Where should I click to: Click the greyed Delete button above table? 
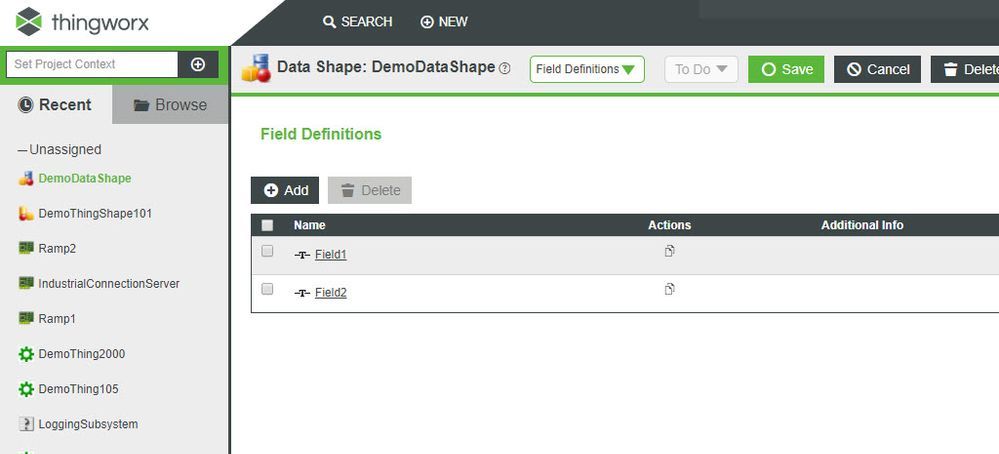point(370,190)
